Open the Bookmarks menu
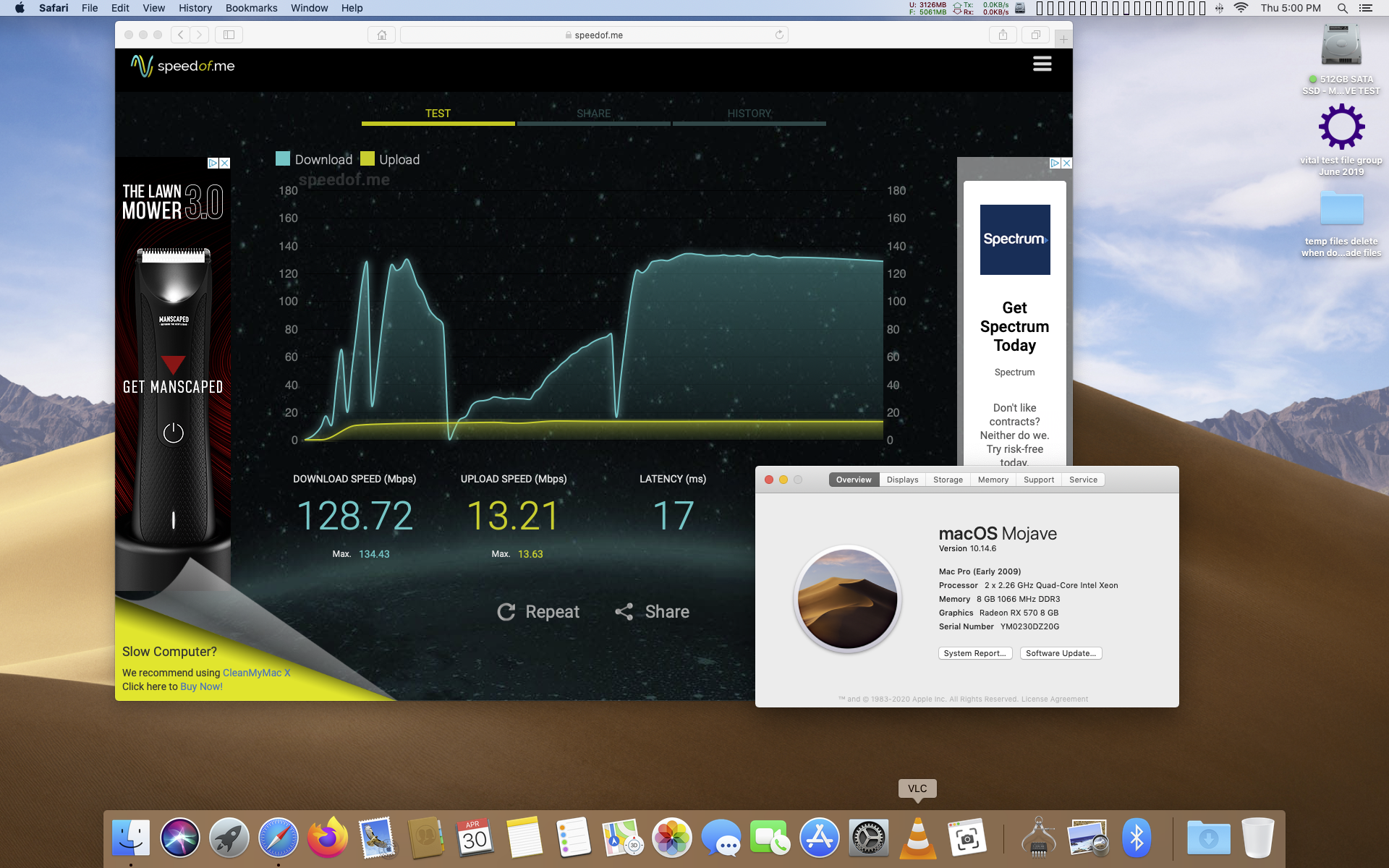Image resolution: width=1389 pixels, height=868 pixels. click(x=251, y=8)
